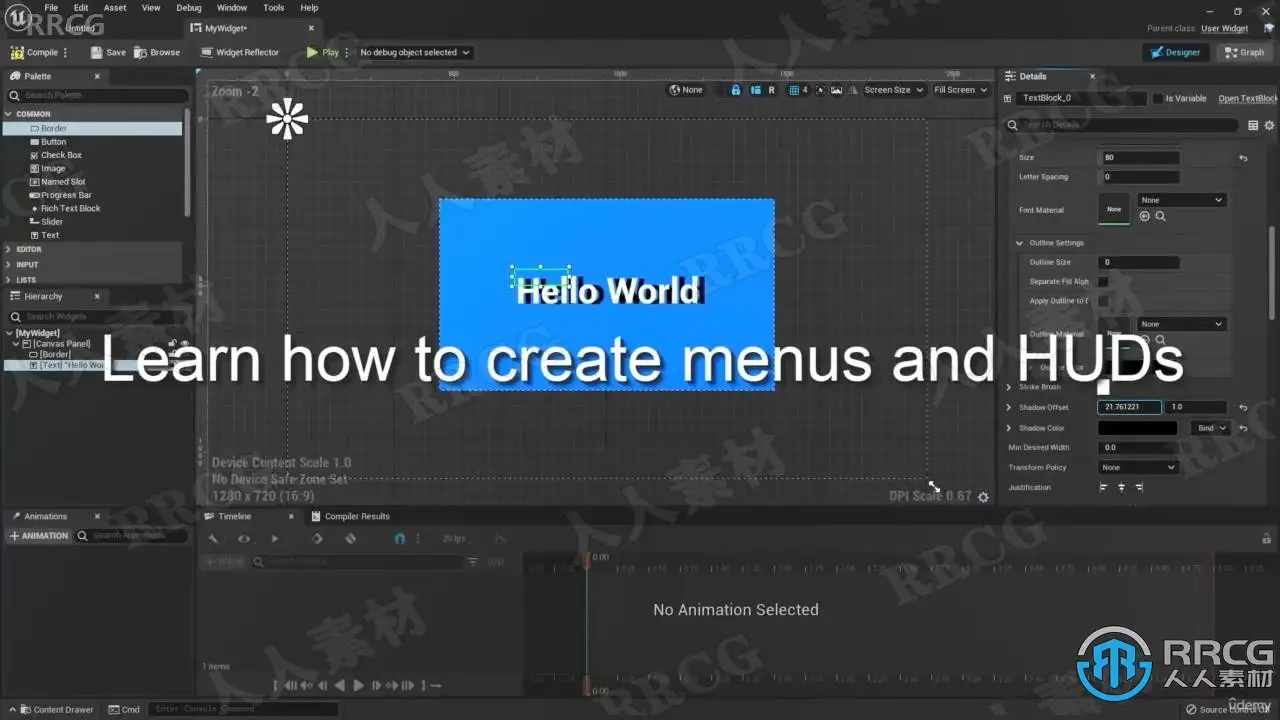Click the Shadow Color swatch
The image size is (1280, 720).
[1138, 428]
